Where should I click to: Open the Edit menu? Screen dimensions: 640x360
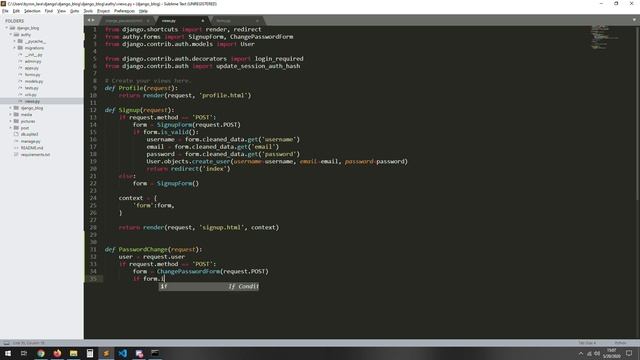[x=16, y=11]
